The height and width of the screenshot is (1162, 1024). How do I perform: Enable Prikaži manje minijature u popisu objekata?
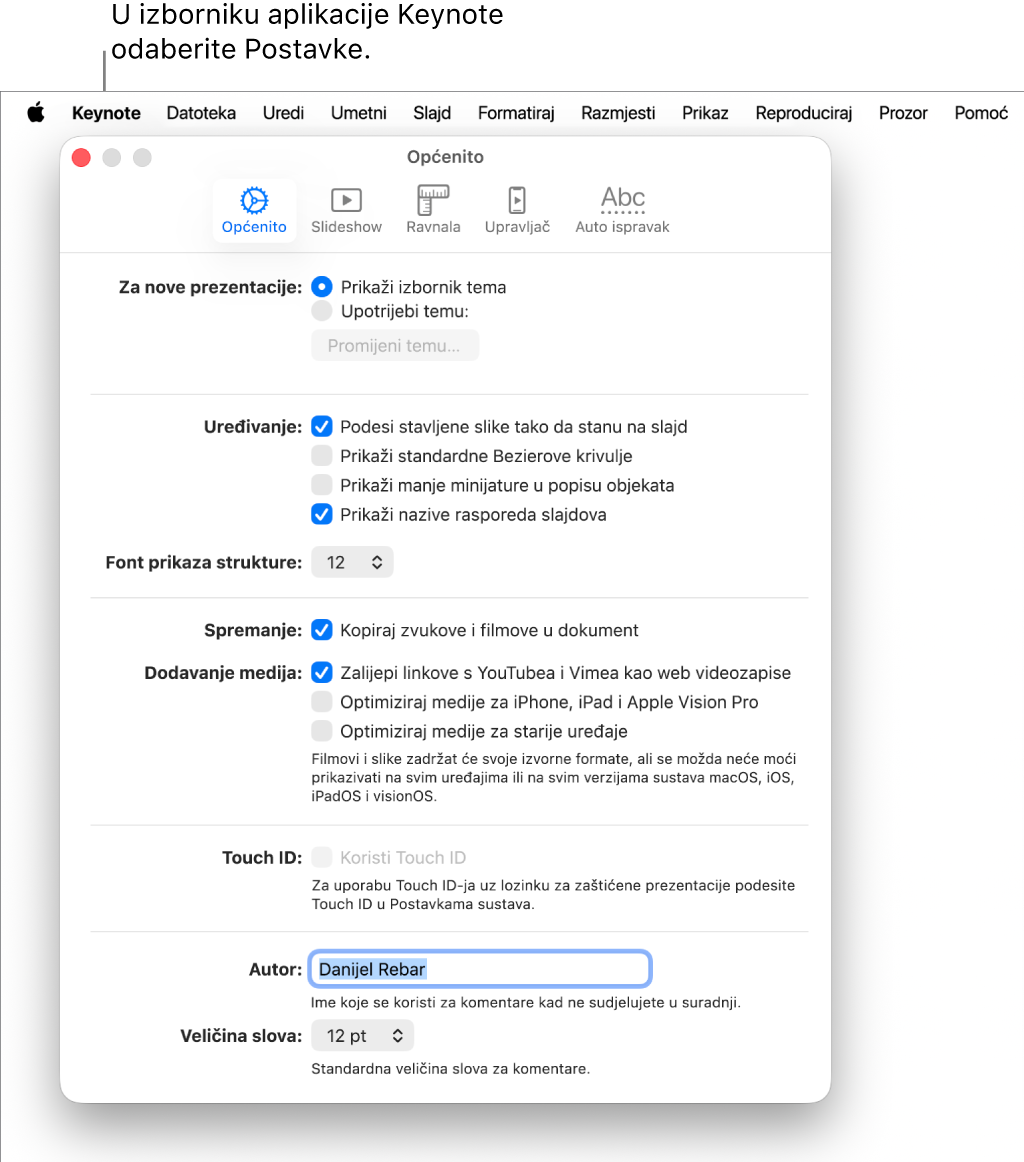click(x=322, y=485)
